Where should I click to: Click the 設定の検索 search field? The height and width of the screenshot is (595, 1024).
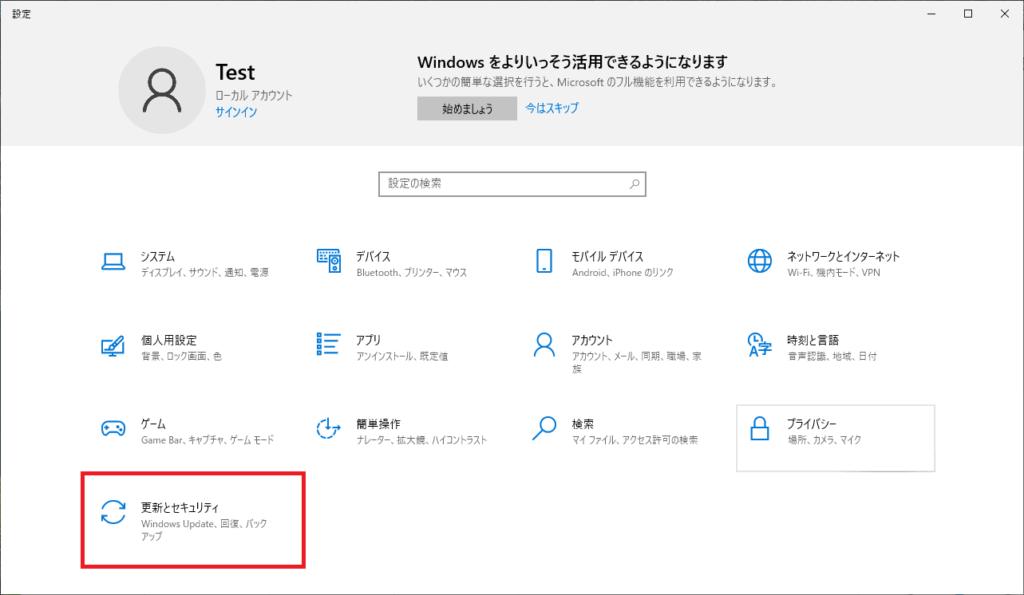[500, 184]
